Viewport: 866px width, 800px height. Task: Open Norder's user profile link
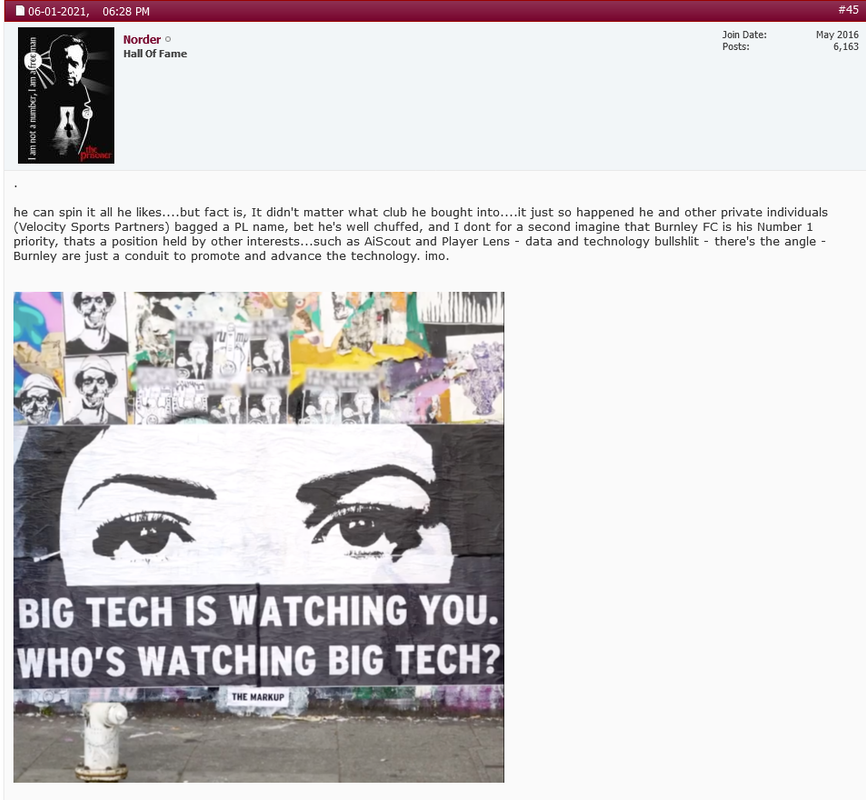coord(142,39)
